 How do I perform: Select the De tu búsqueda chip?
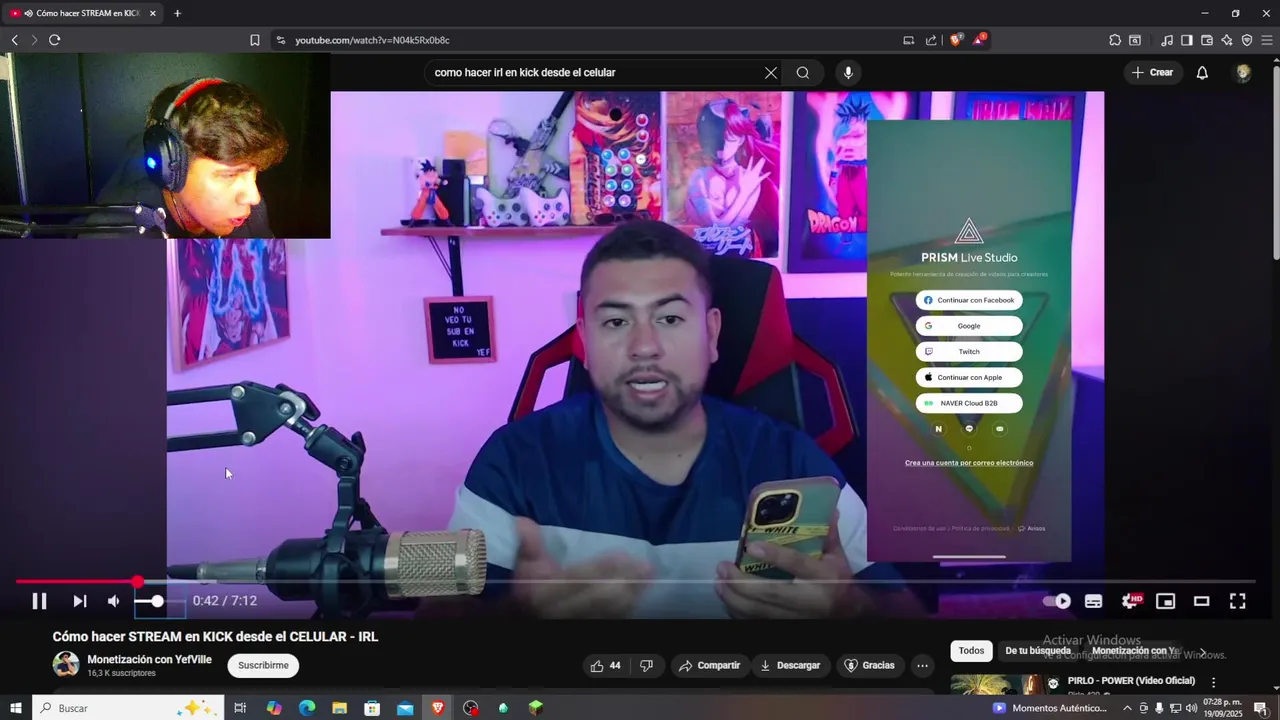pyautogui.click(x=1038, y=651)
